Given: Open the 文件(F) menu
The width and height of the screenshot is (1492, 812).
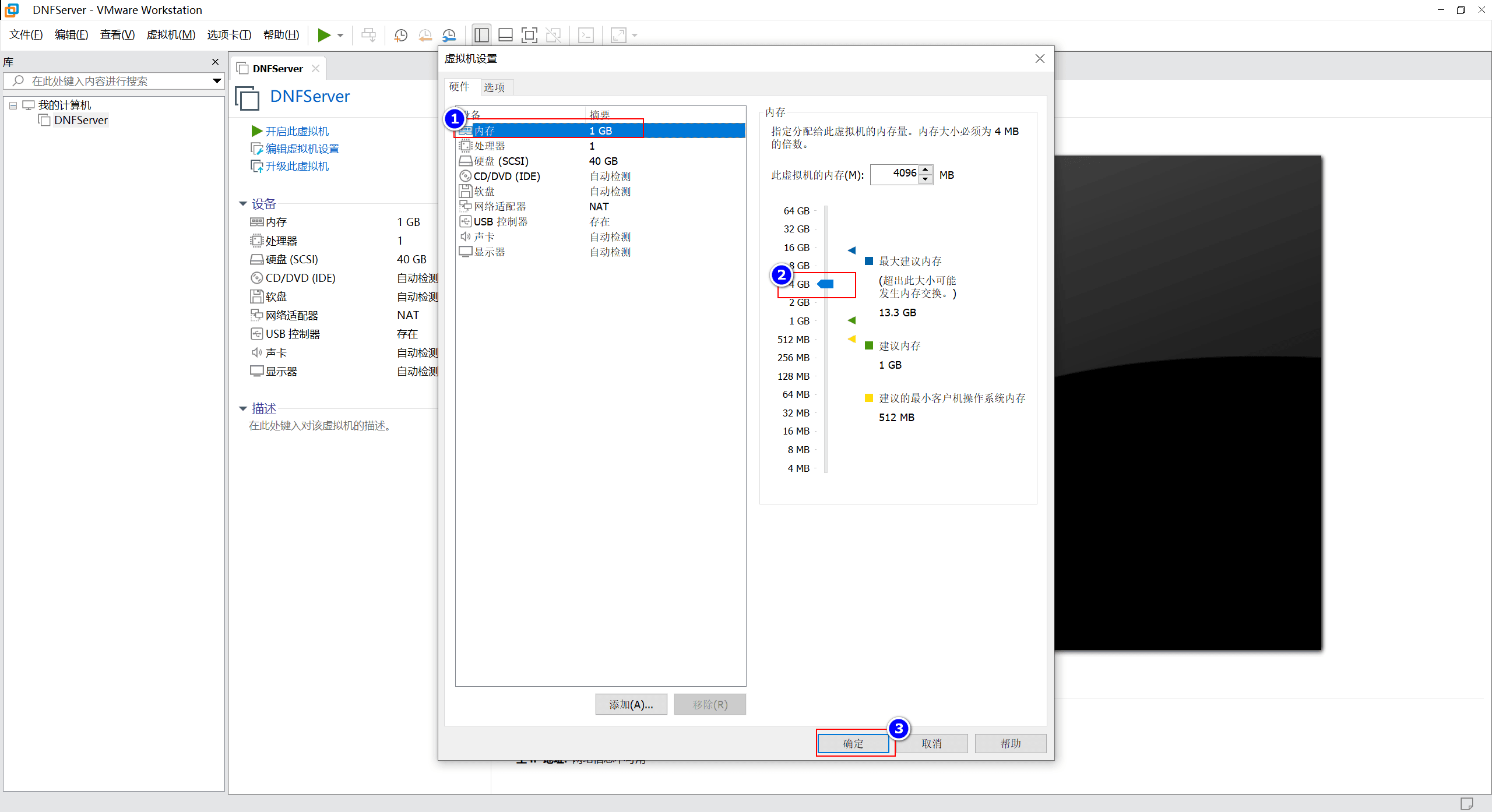Looking at the screenshot, I should click(x=26, y=35).
